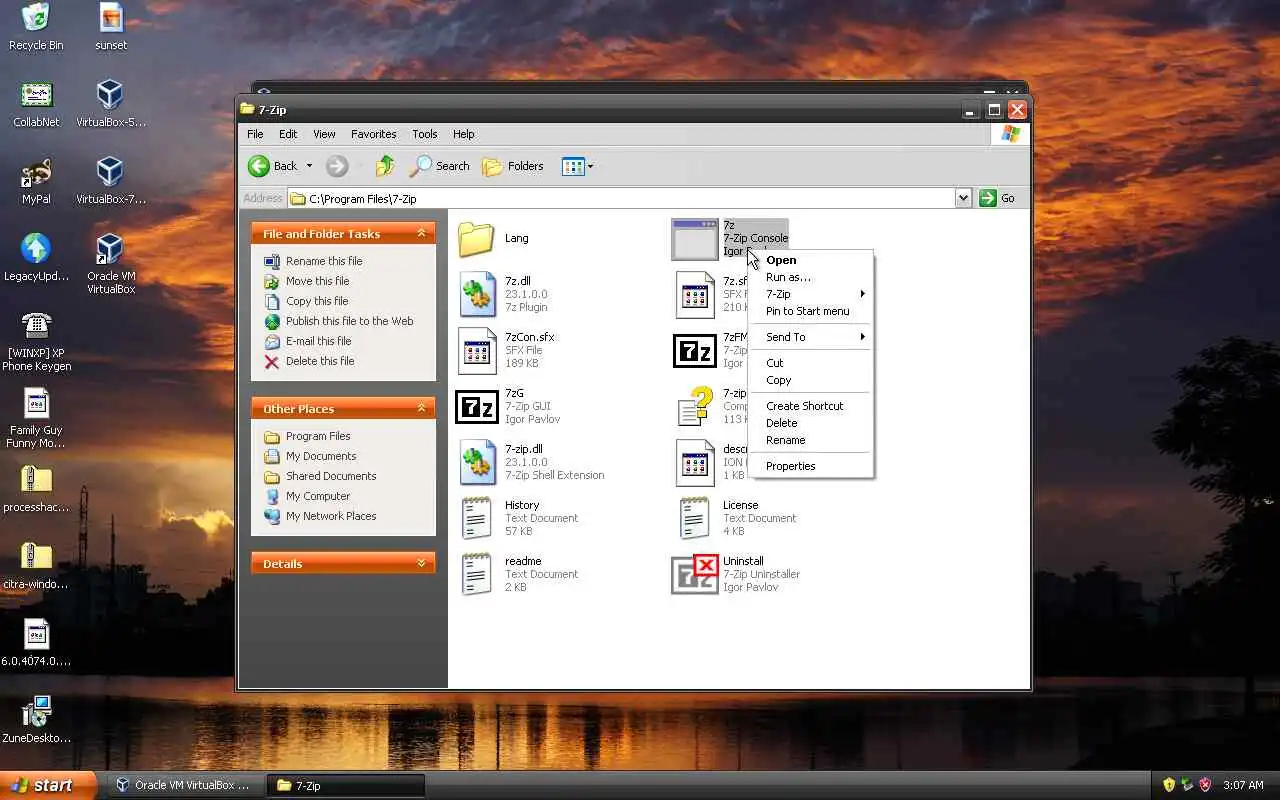The width and height of the screenshot is (1280, 800).
Task: Select the License text document icon
Action: pos(695,518)
